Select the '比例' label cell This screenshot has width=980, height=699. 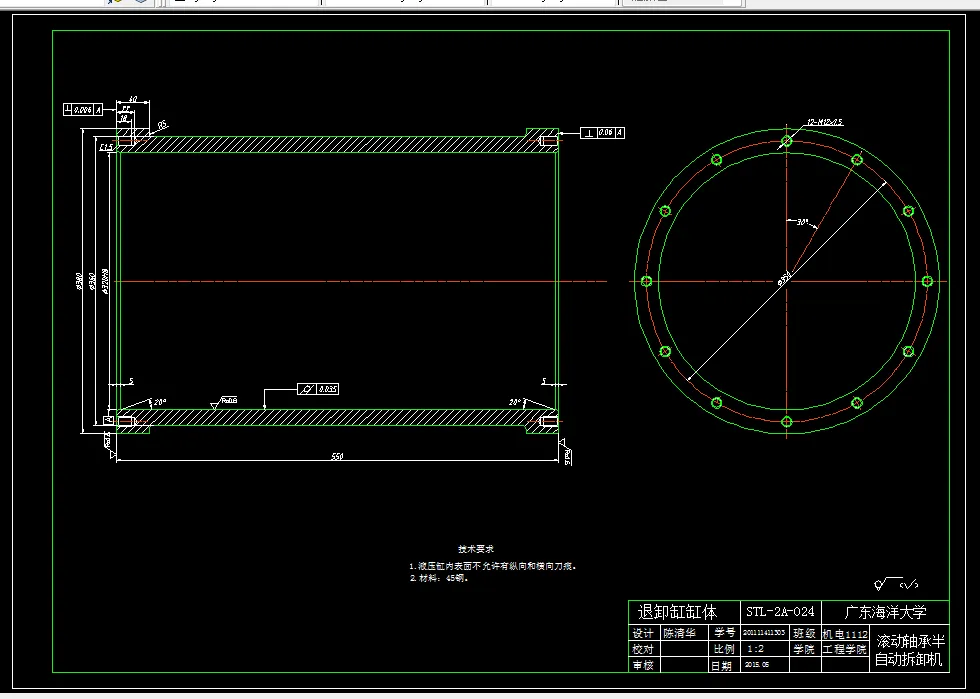click(725, 649)
